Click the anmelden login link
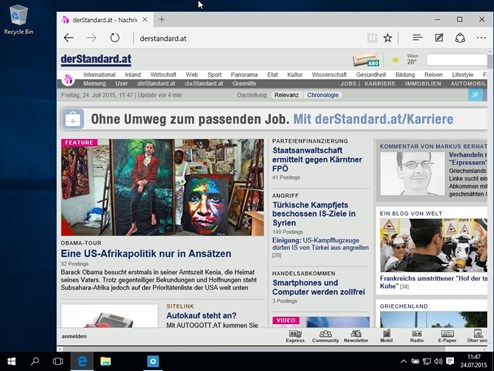 tap(74, 336)
